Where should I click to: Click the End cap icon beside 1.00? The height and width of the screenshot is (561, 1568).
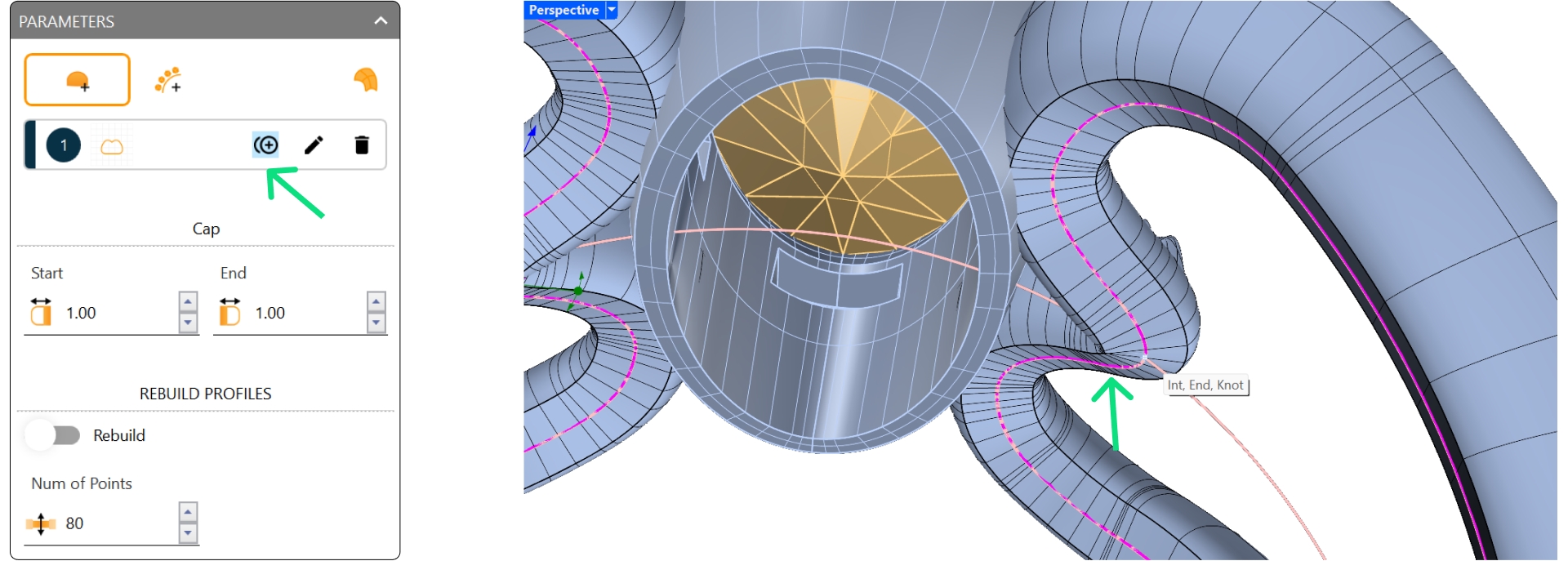230,312
